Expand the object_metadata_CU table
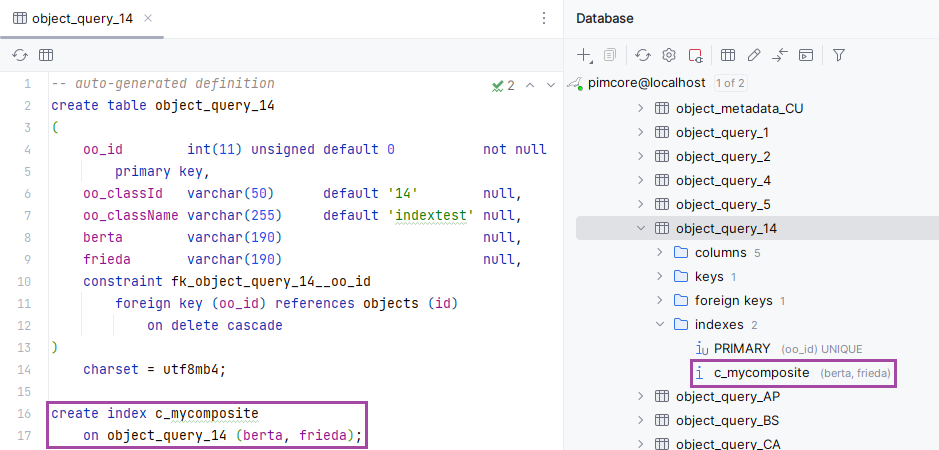Screen dimensions: 939x450 [x=641, y=108]
